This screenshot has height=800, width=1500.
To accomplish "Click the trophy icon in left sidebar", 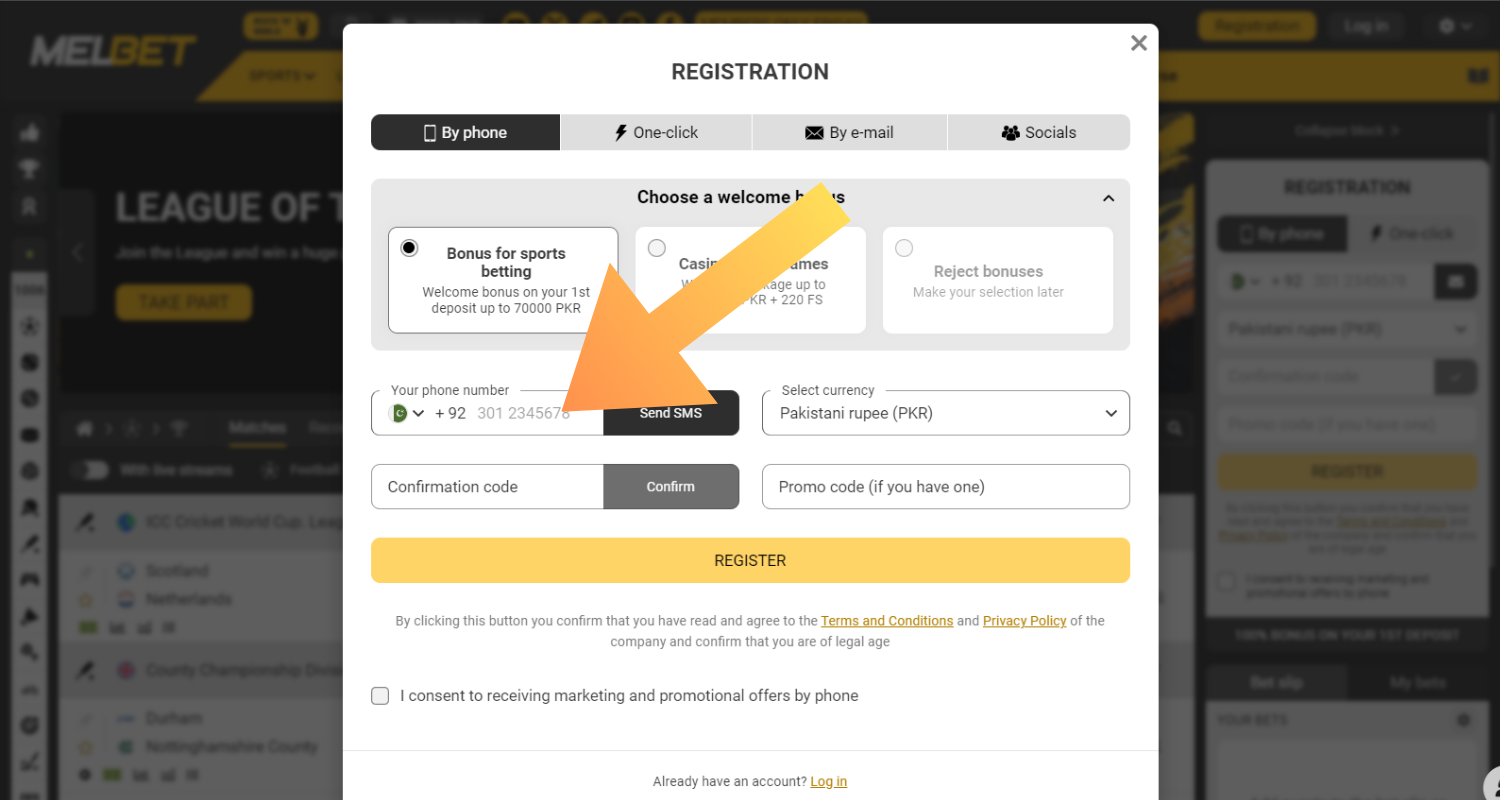I will coord(29,169).
